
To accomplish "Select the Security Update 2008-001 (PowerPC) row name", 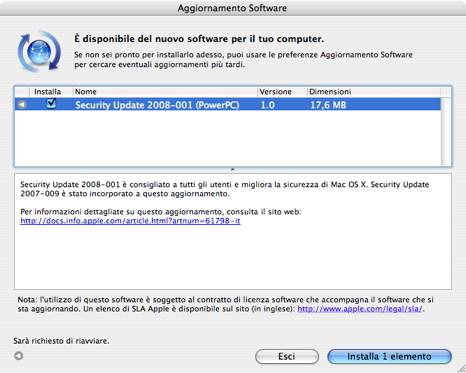I will point(157,105).
